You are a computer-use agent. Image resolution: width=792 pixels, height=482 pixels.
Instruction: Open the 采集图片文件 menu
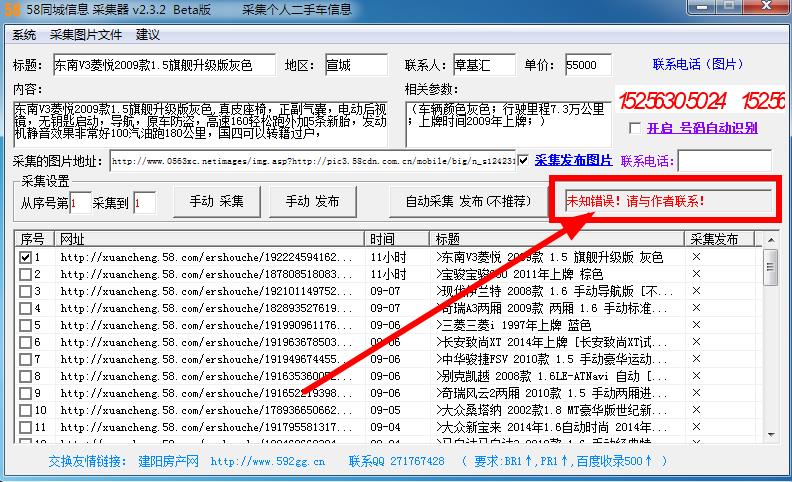pos(85,34)
